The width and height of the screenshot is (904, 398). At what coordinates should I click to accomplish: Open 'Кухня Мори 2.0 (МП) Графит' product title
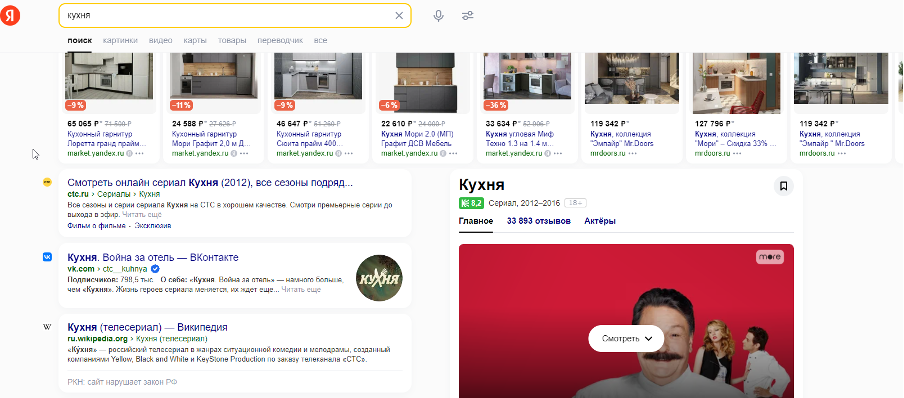tap(418, 138)
